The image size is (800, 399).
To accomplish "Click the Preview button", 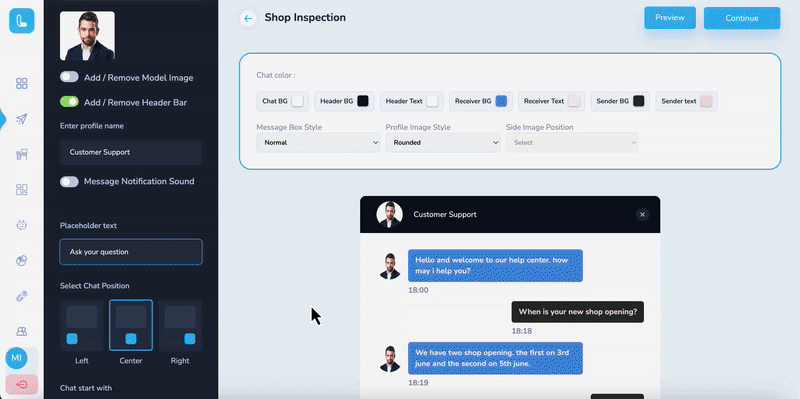I will (x=670, y=18).
